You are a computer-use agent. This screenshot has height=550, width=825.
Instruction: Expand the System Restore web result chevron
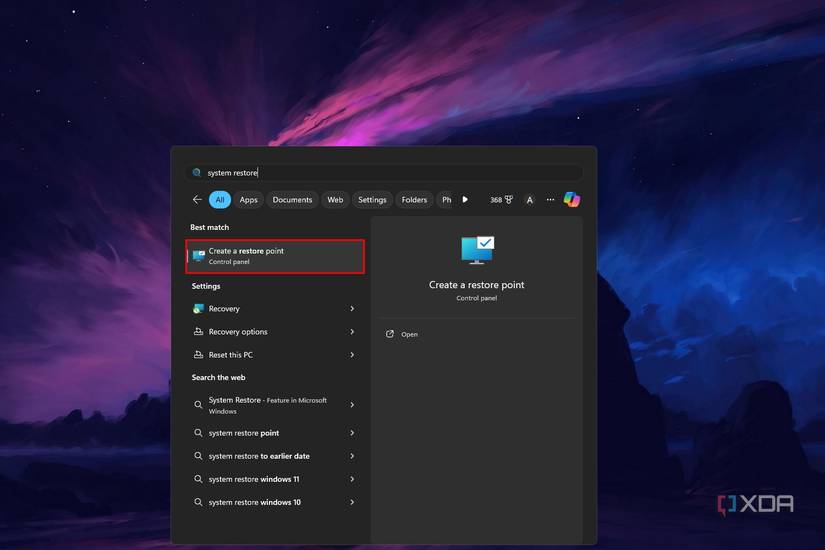[x=352, y=405]
